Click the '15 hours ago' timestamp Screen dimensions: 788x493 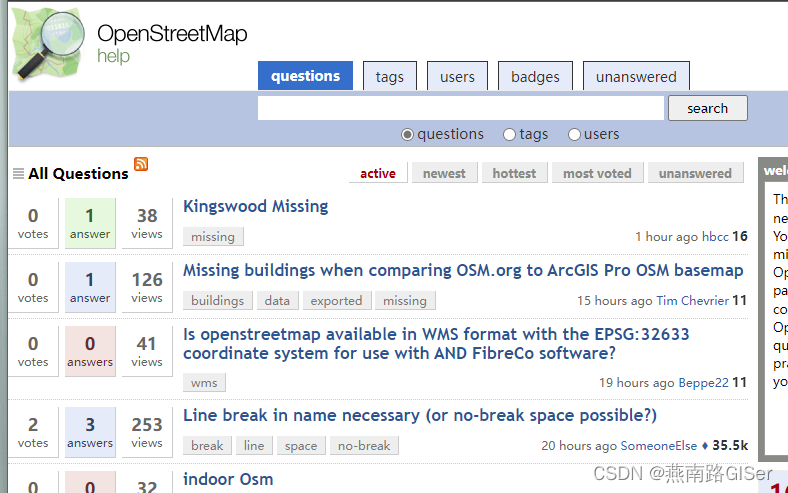tap(615, 301)
